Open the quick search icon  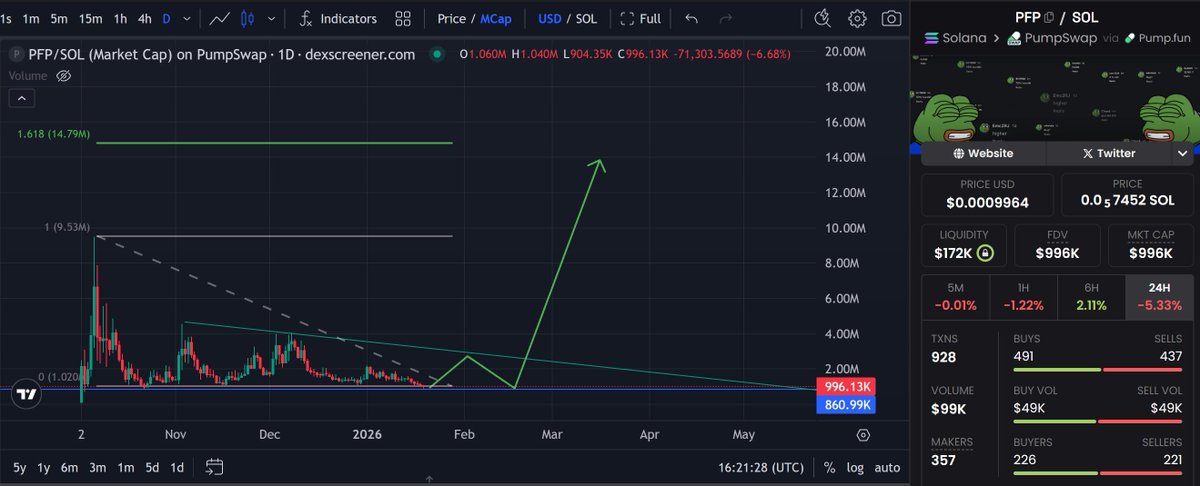point(822,18)
